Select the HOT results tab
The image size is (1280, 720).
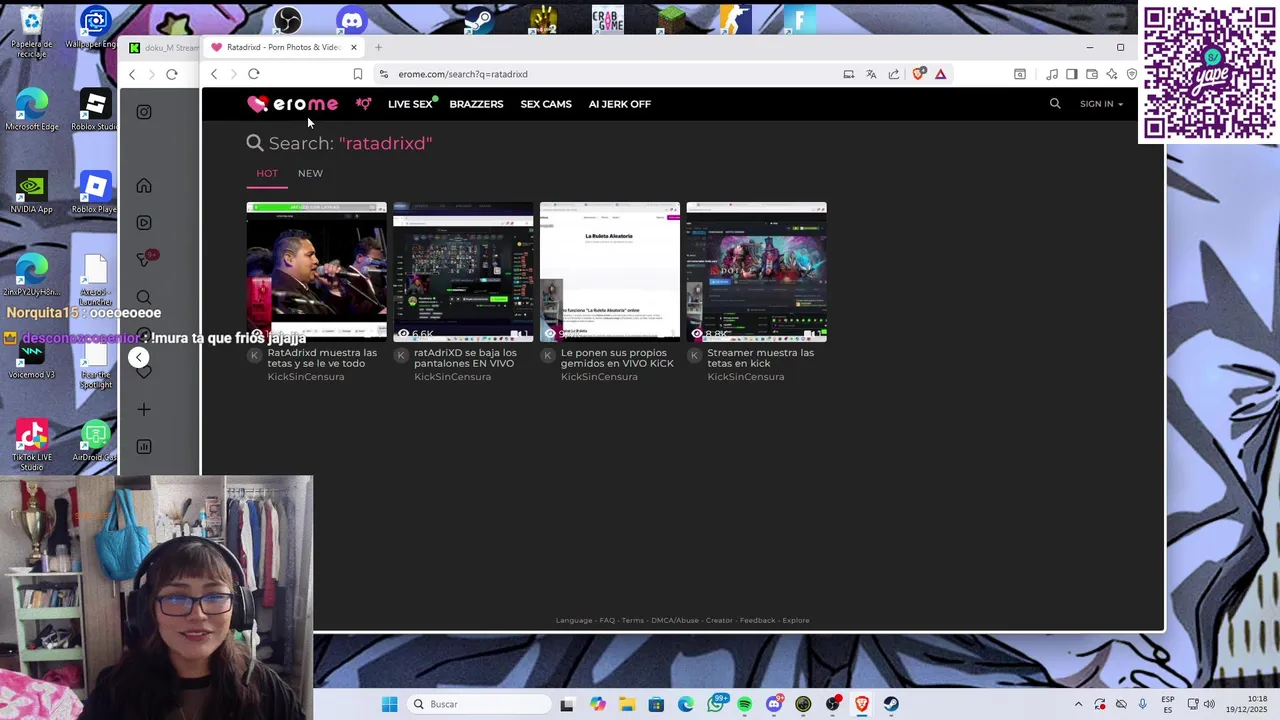267,174
